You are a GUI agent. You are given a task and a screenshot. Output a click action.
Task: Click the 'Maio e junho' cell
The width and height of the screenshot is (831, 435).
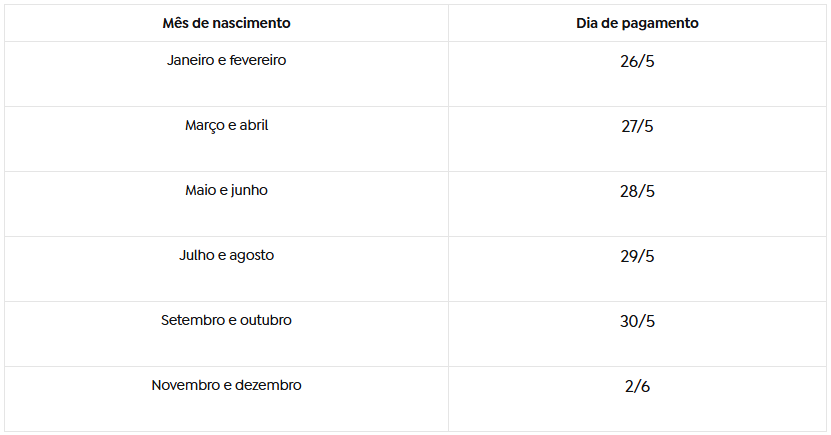(x=226, y=191)
